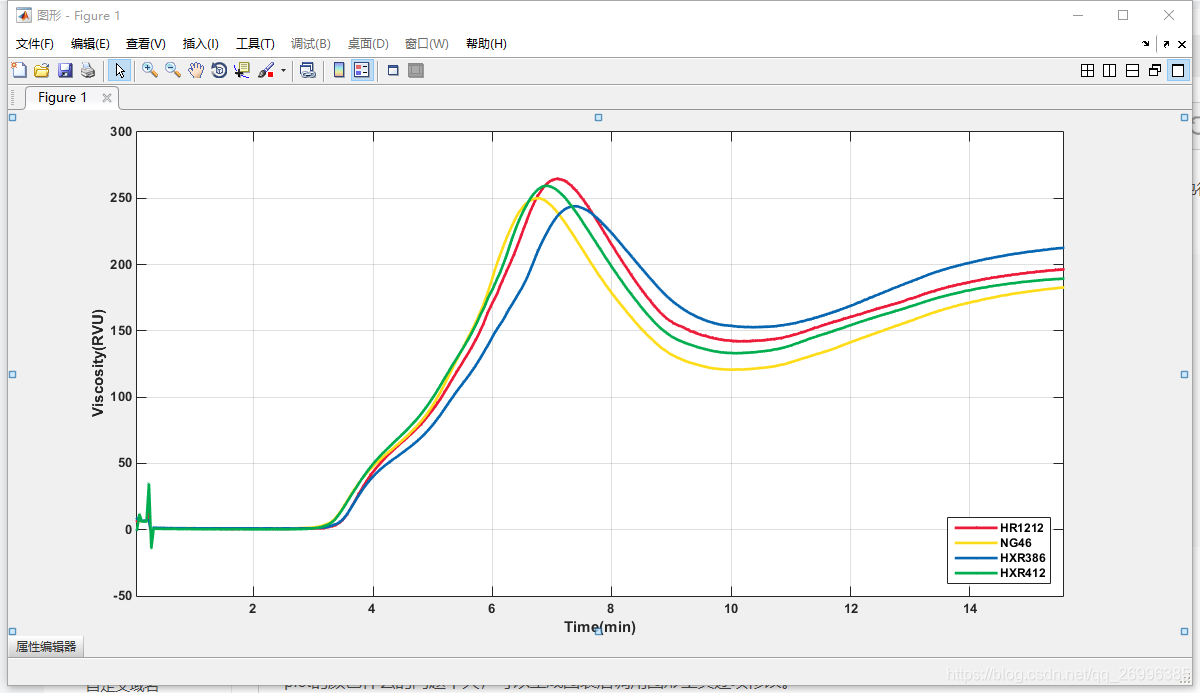Select the Rotate 3D tool
Viewport: 1200px width, 693px height.
coord(219,70)
